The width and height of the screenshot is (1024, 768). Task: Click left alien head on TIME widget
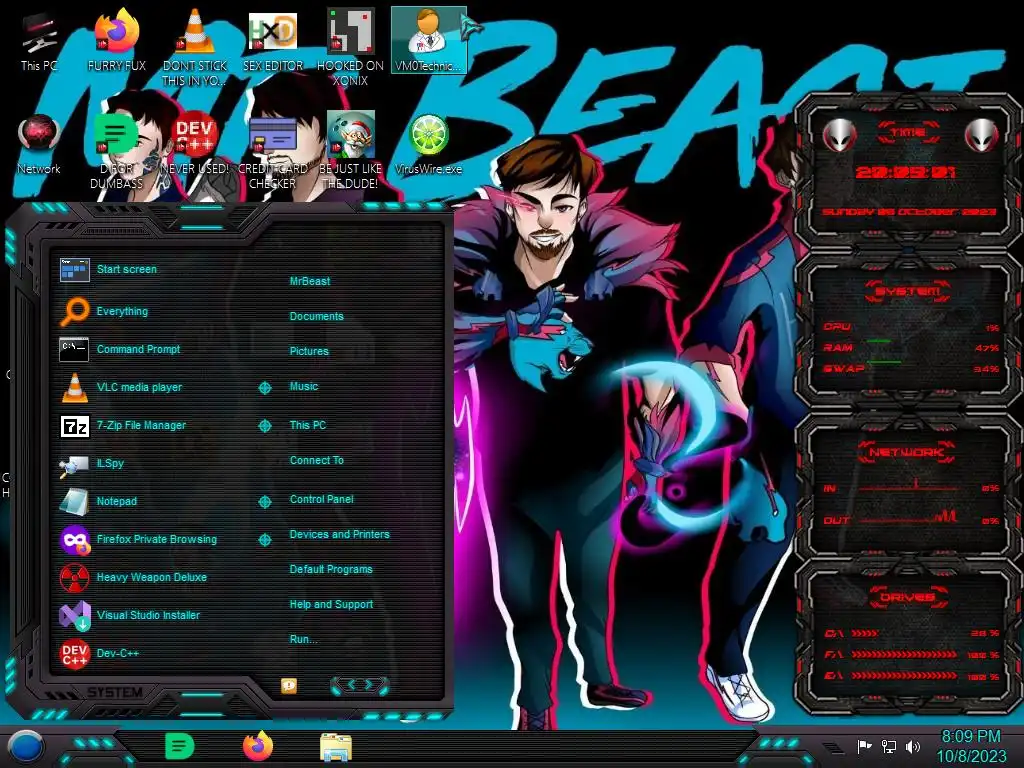[x=839, y=135]
